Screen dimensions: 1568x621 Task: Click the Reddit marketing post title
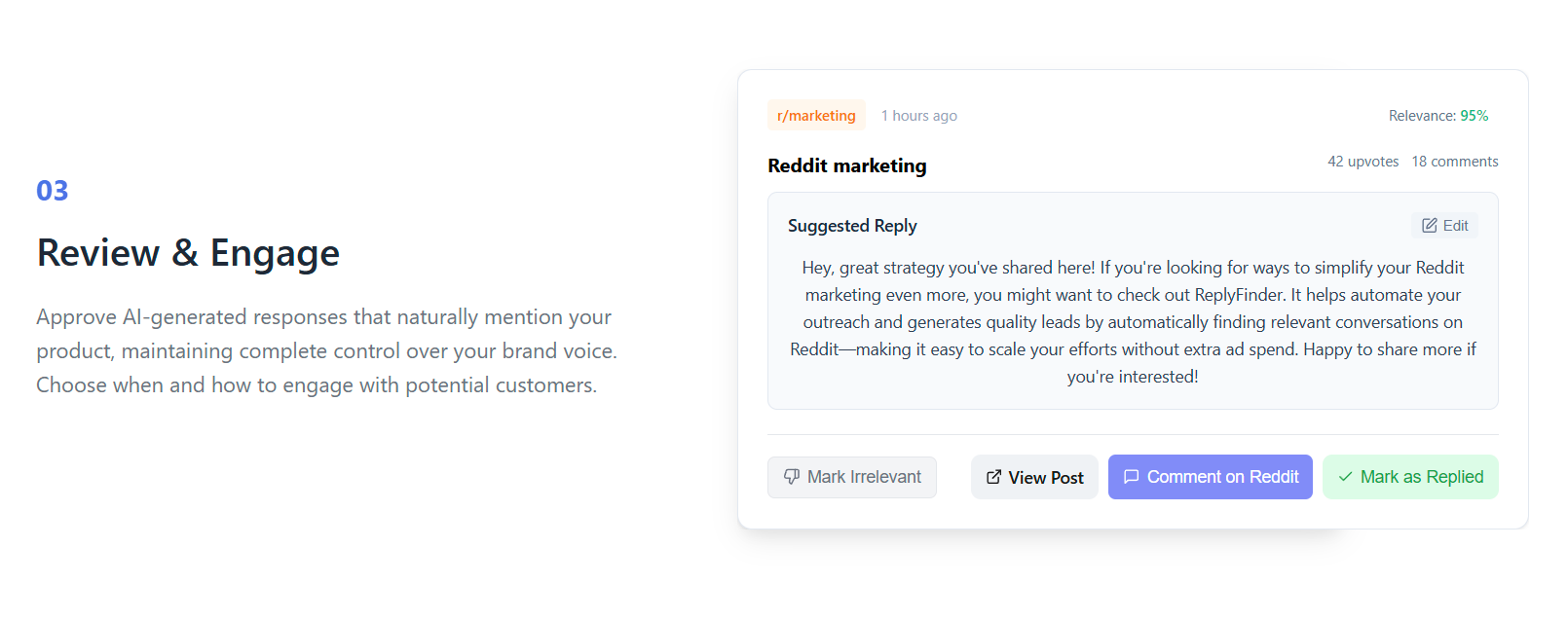click(846, 165)
